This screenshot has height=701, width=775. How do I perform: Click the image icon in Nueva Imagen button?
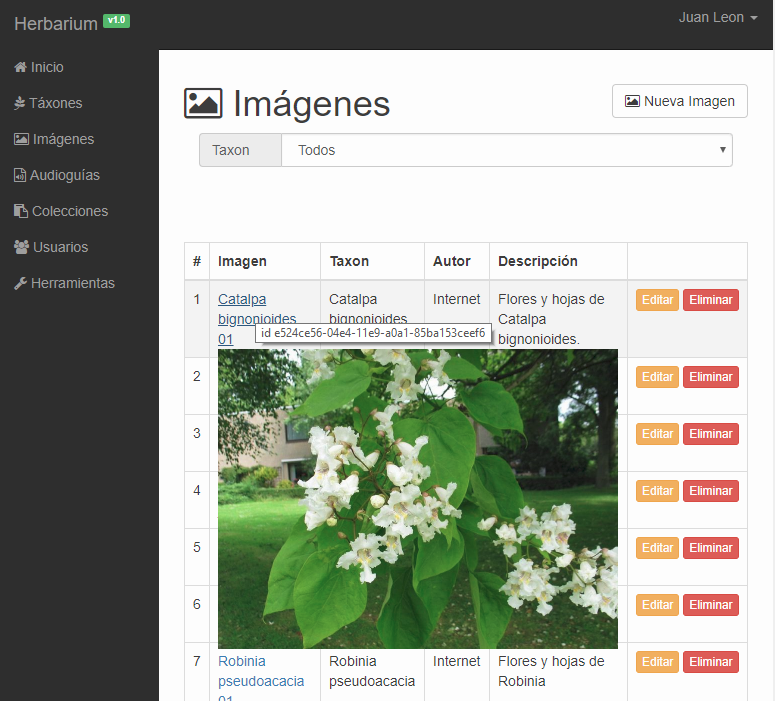[x=632, y=101]
